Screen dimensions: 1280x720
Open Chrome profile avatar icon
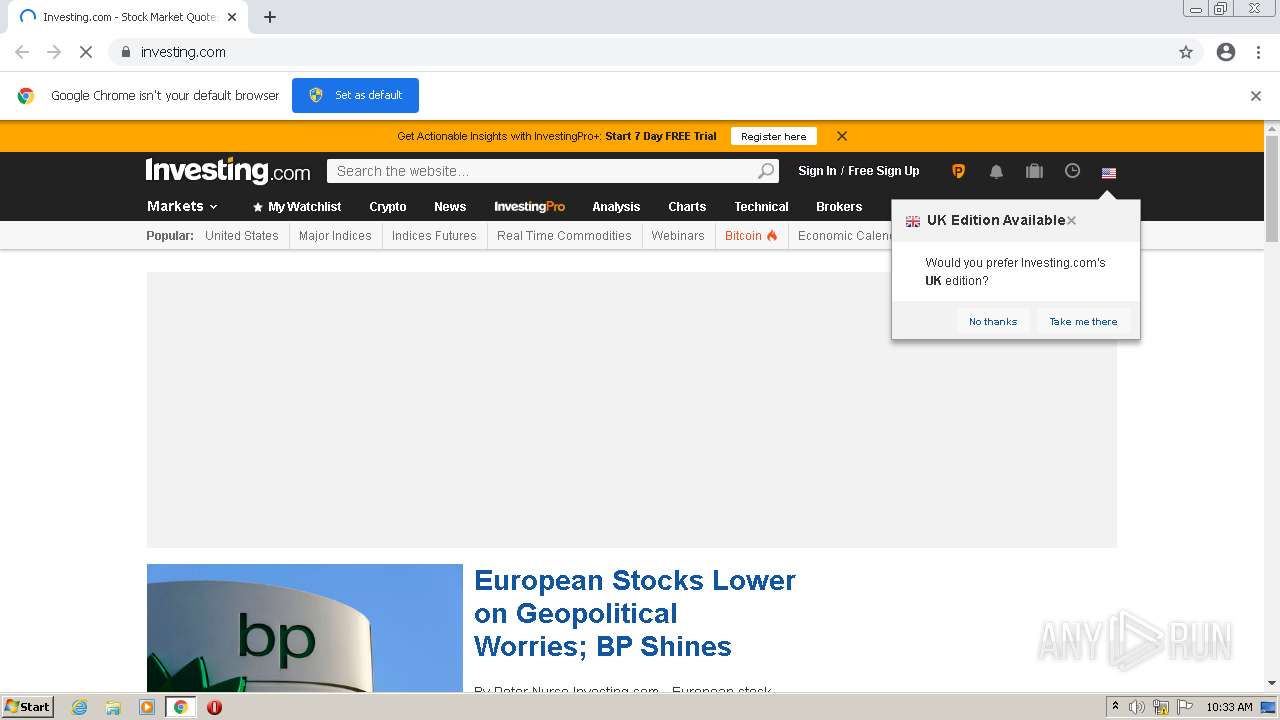click(x=1226, y=52)
